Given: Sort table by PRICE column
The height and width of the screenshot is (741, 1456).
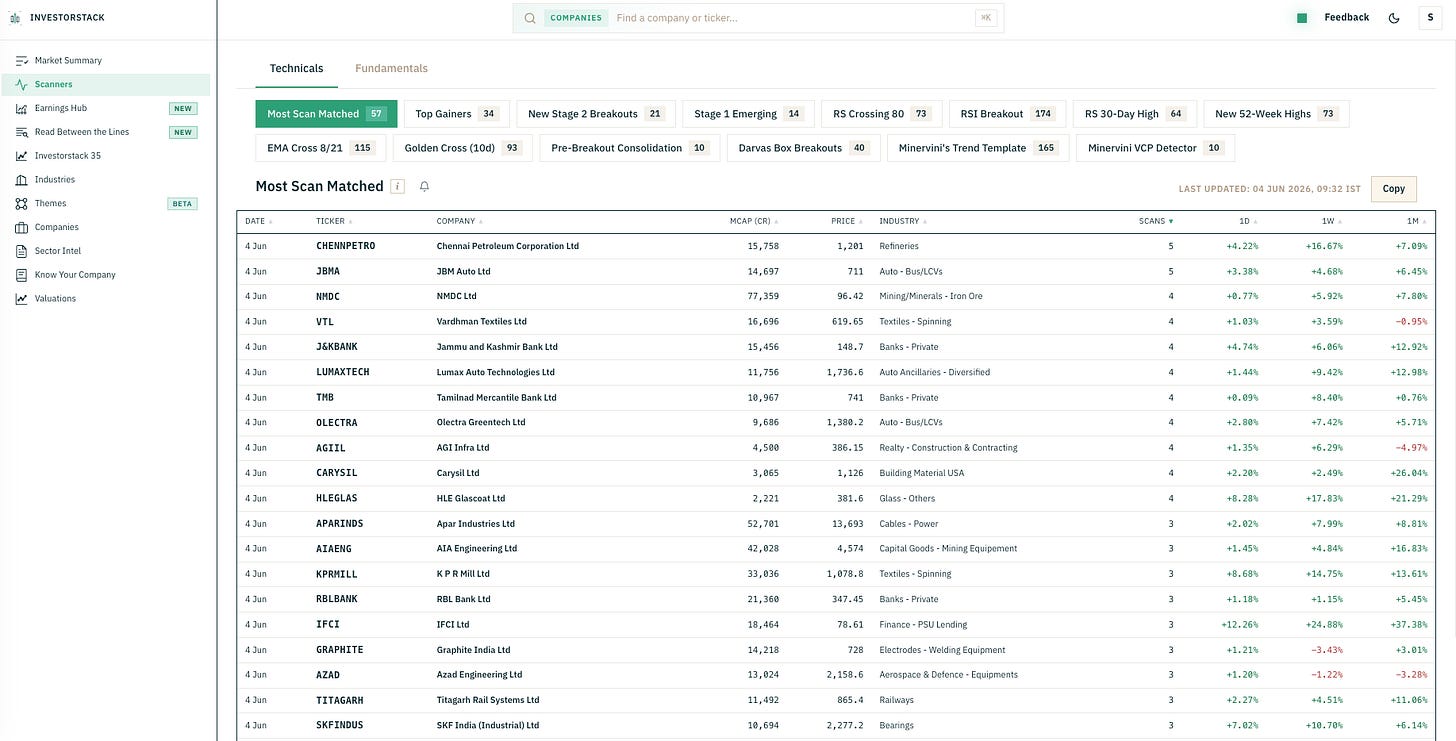Looking at the screenshot, I should pos(847,221).
